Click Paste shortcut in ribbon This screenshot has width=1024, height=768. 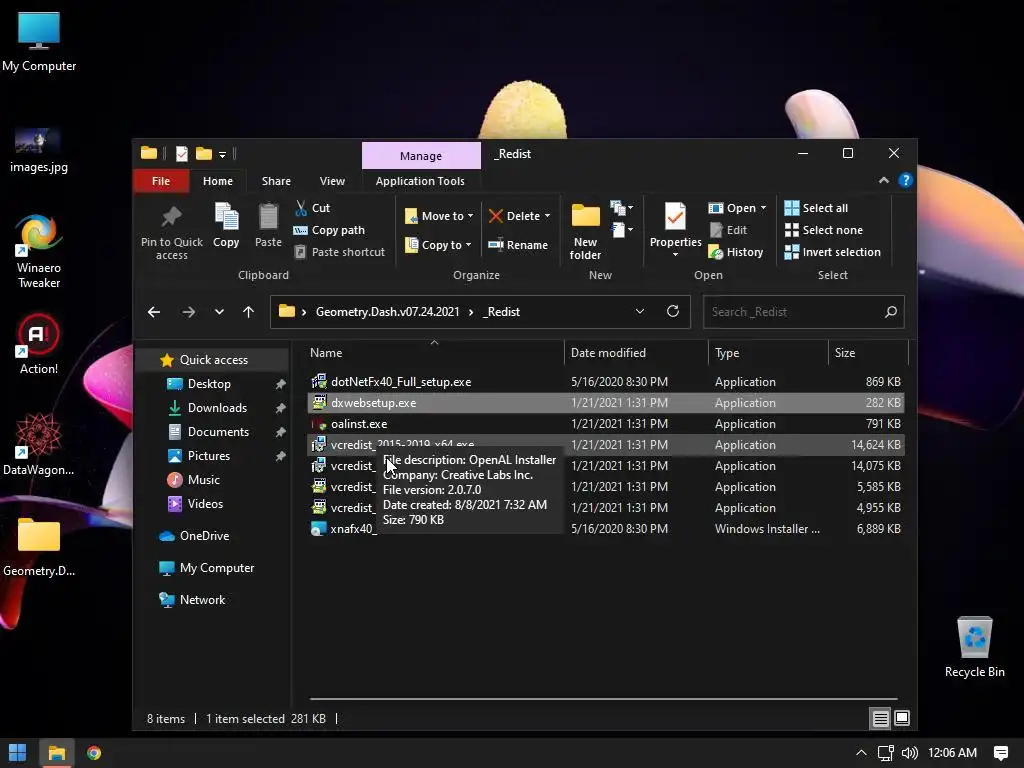click(x=339, y=252)
